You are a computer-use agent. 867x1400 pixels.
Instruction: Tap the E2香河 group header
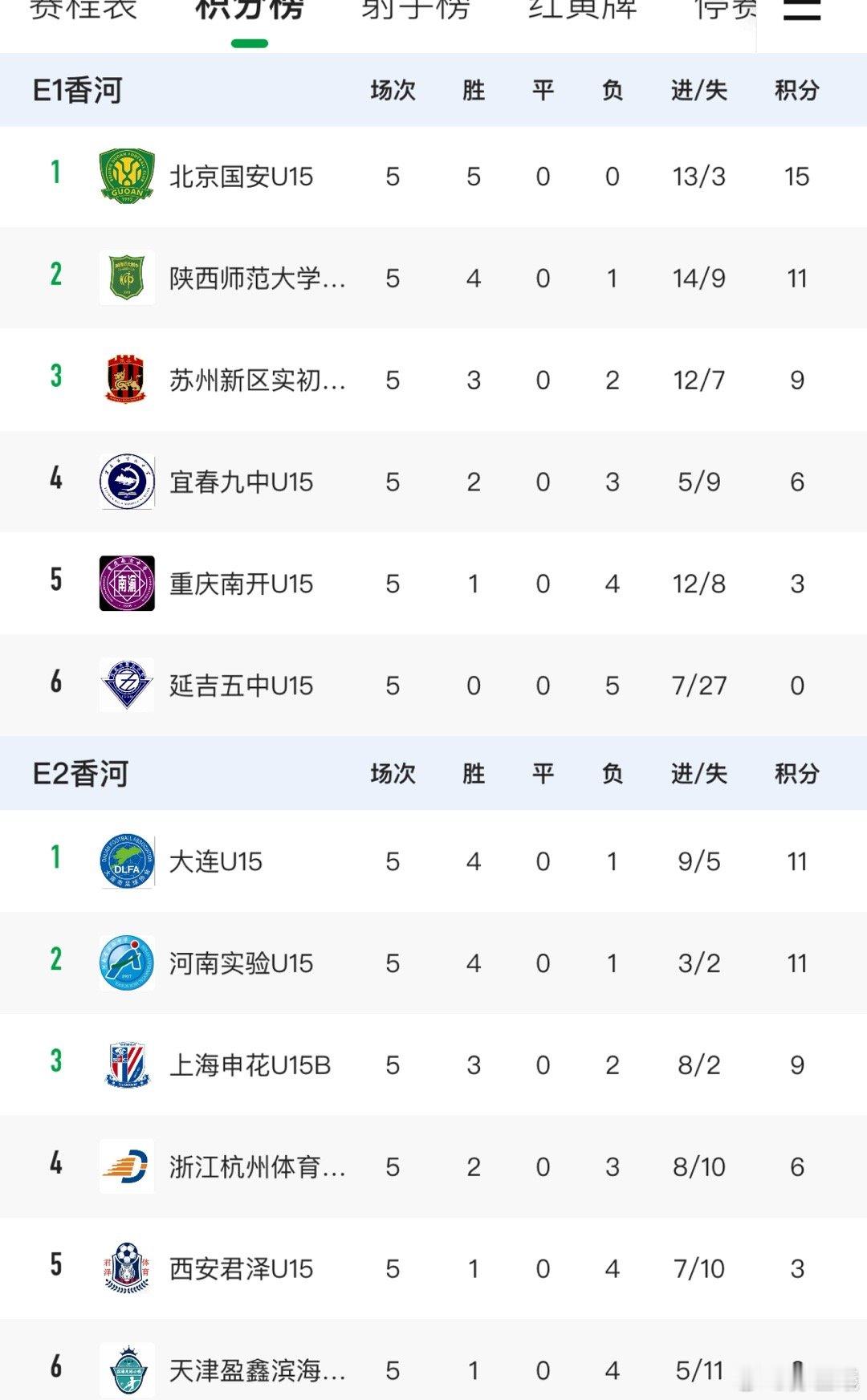pos(80,774)
